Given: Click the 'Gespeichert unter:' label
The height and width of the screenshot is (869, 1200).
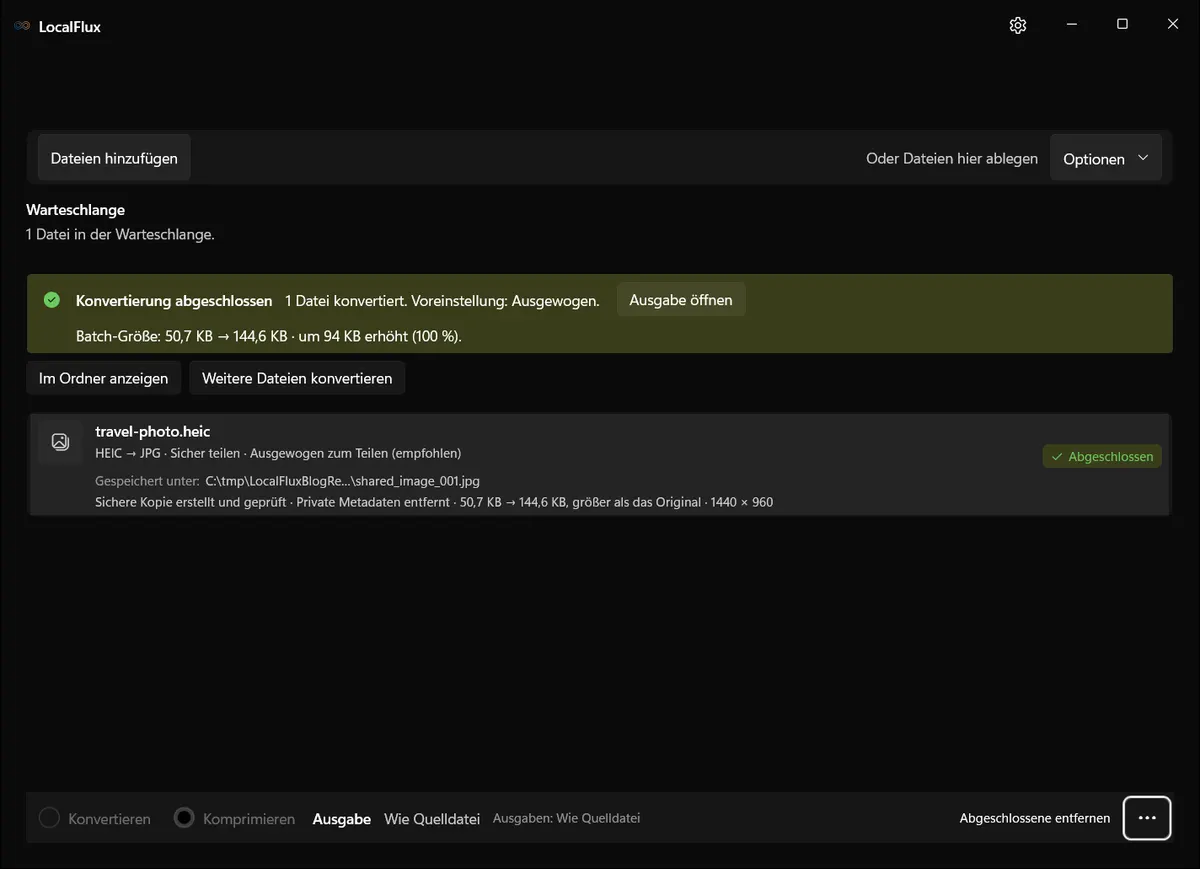Looking at the screenshot, I should (146, 481).
